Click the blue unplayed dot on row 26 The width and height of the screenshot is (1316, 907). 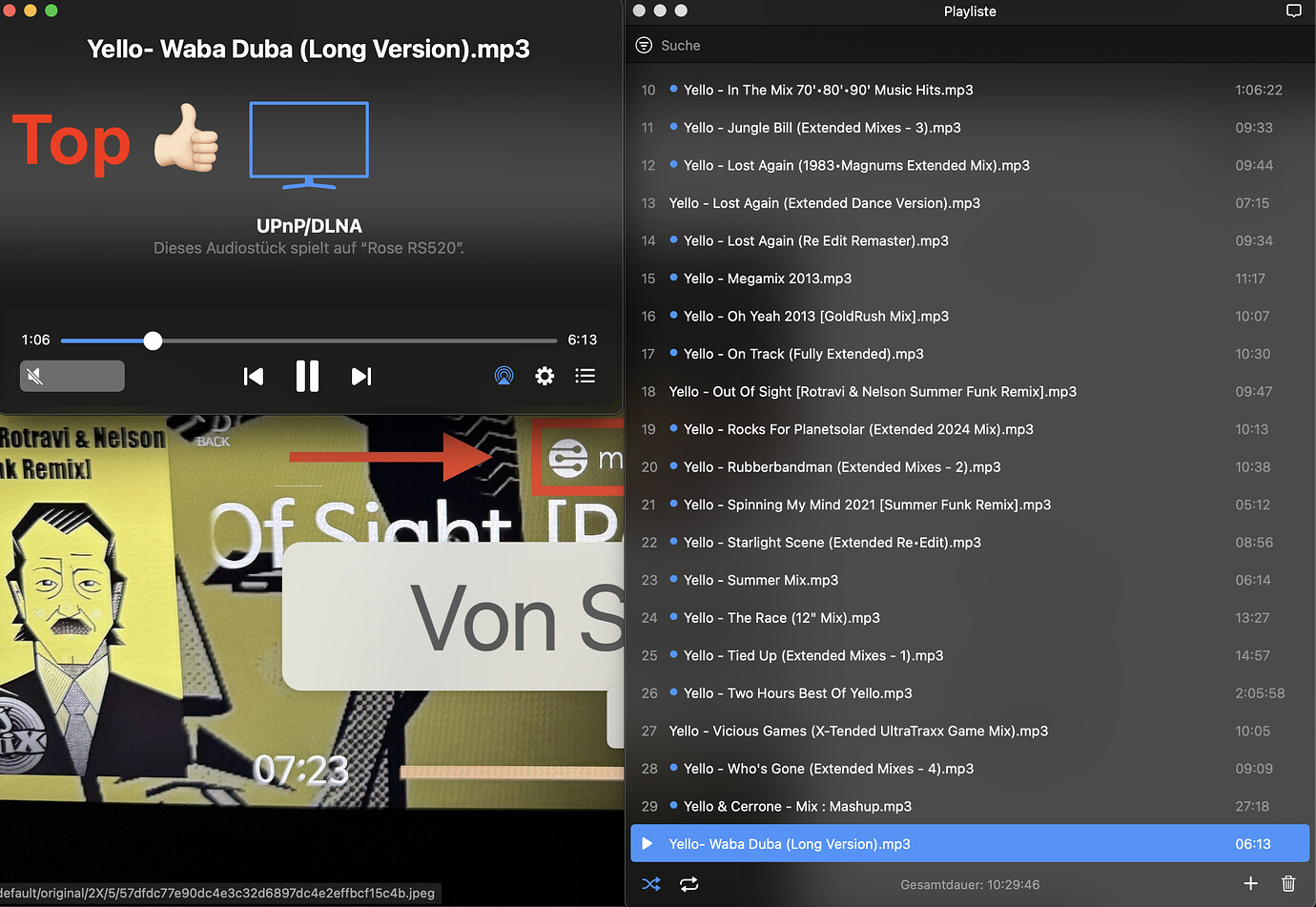coord(673,692)
